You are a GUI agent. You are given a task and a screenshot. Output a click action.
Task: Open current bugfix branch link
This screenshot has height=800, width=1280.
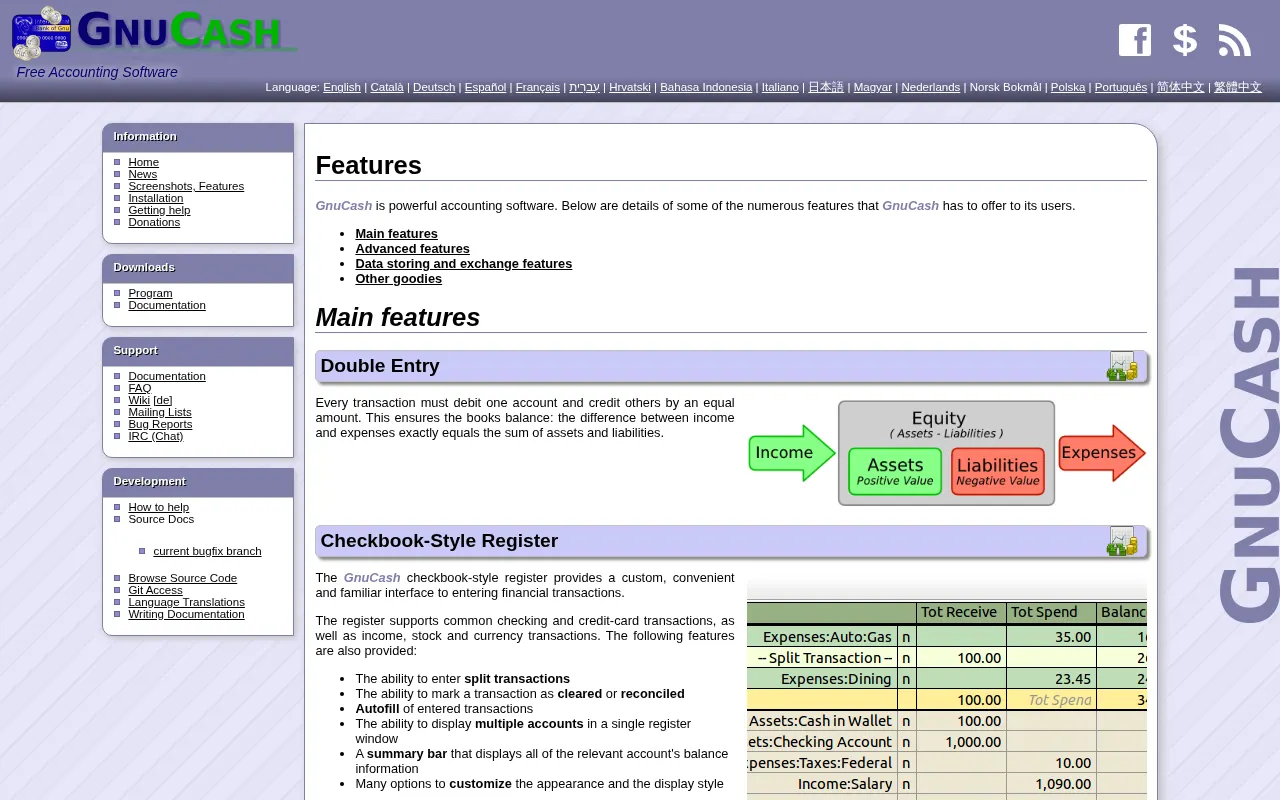click(x=207, y=551)
